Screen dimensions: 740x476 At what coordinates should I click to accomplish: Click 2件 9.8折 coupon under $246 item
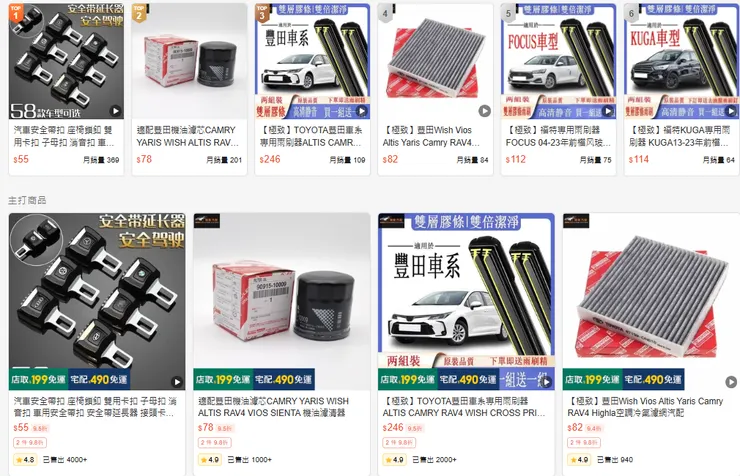click(399, 443)
